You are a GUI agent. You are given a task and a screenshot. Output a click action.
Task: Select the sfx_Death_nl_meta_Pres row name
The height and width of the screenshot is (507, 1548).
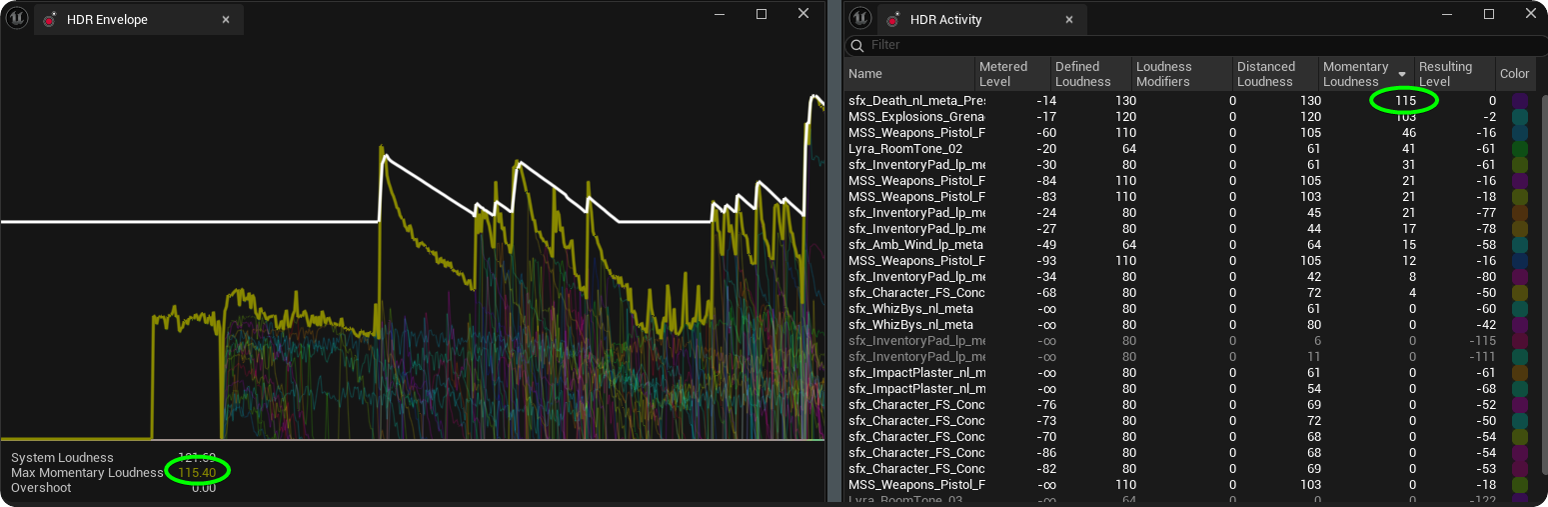916,101
